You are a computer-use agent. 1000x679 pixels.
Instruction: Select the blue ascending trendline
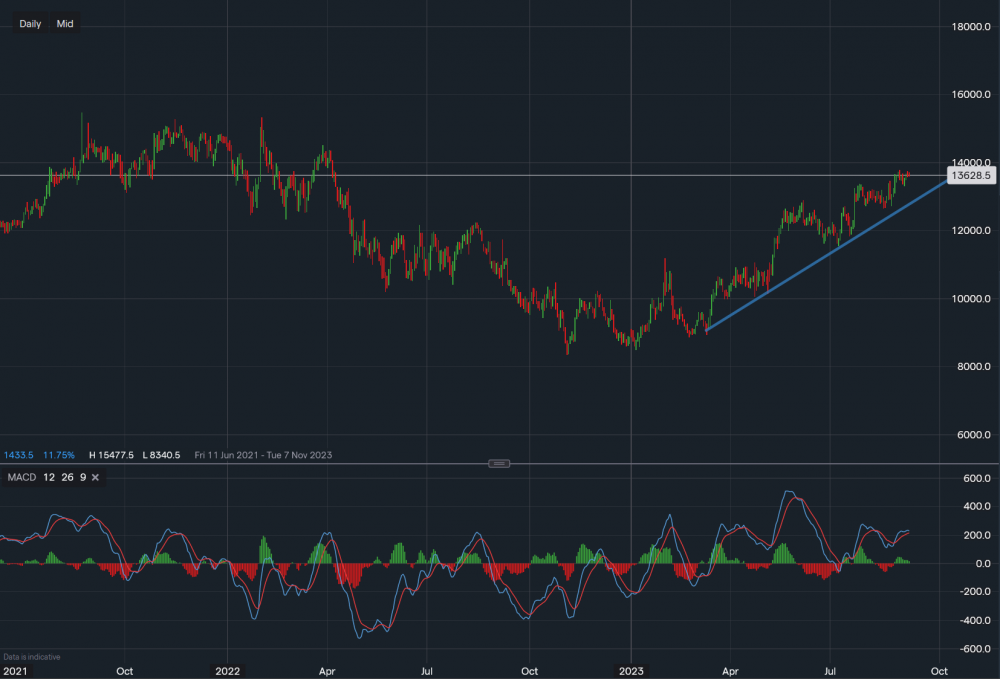[x=800, y=268]
